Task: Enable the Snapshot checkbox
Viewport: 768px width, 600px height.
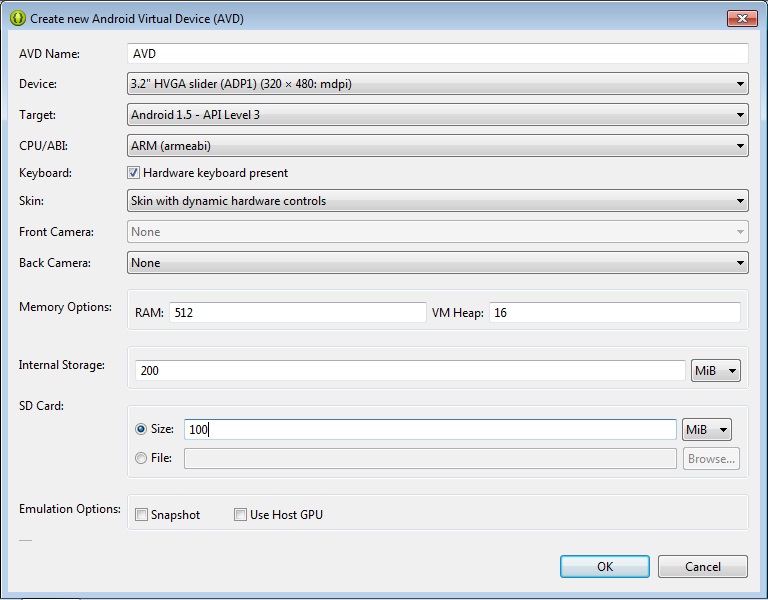Action: pyautogui.click(x=141, y=515)
